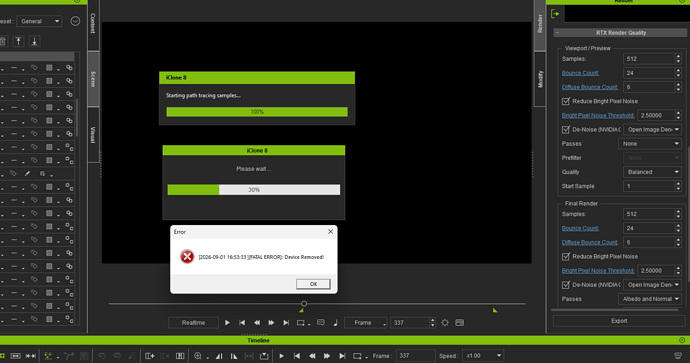Click the Timeline insert frame icon
Viewport: 690px width, 363px height.
150,356
